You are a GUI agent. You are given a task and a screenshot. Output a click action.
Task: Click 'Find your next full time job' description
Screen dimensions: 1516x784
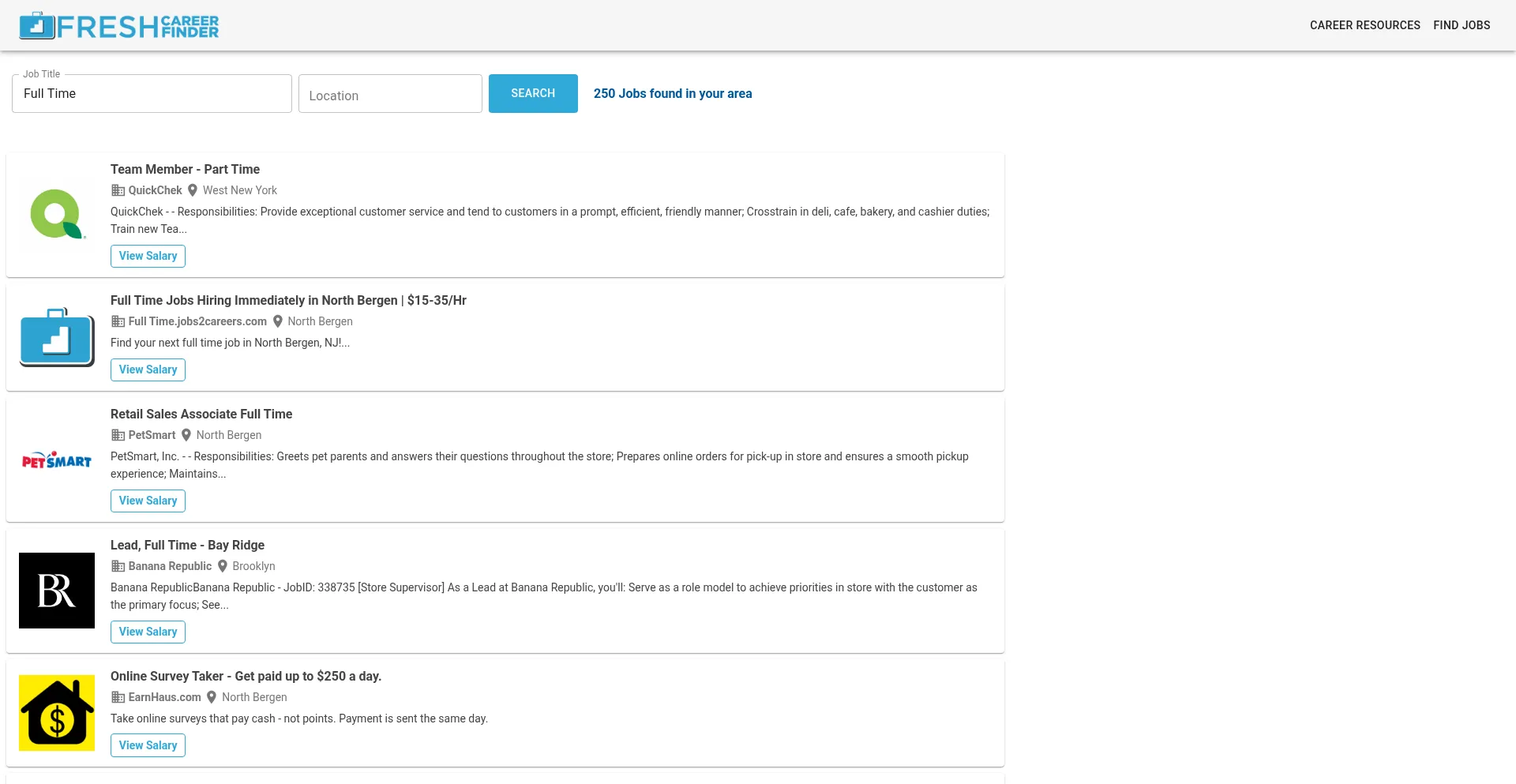pyautogui.click(x=230, y=343)
